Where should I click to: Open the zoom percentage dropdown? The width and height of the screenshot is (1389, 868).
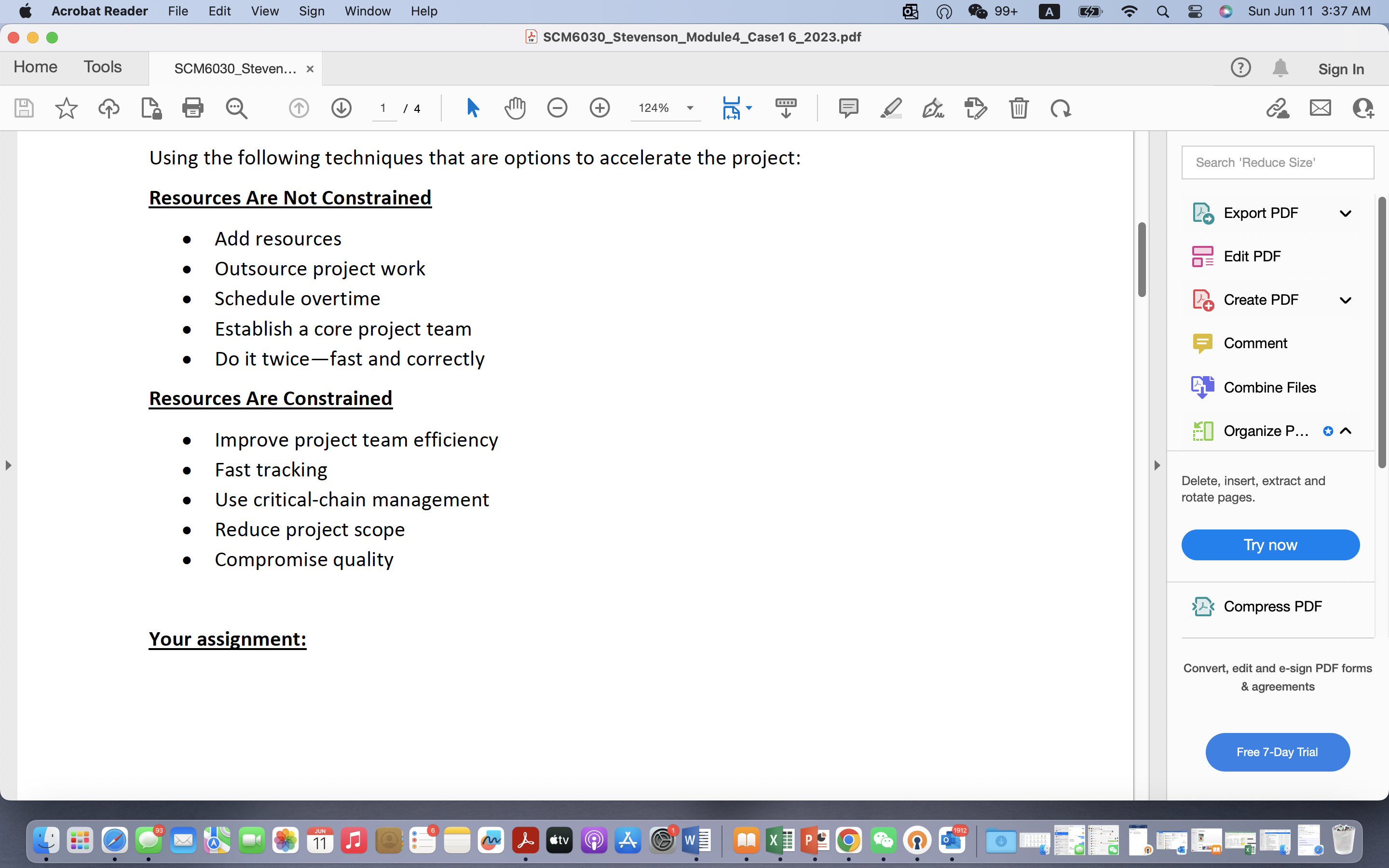pyautogui.click(x=689, y=108)
